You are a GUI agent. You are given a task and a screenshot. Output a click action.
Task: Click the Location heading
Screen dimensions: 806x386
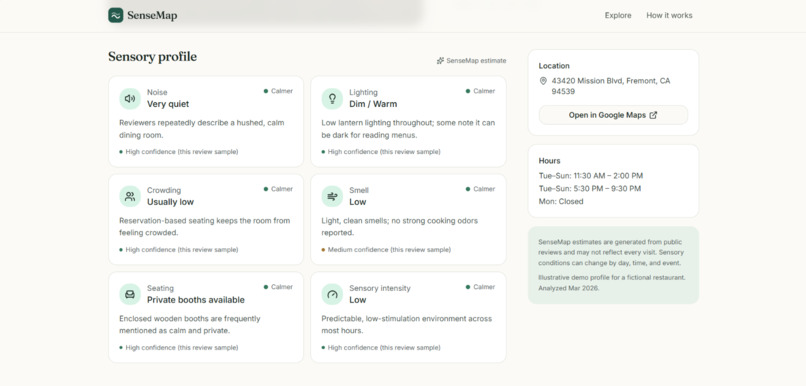(x=554, y=66)
